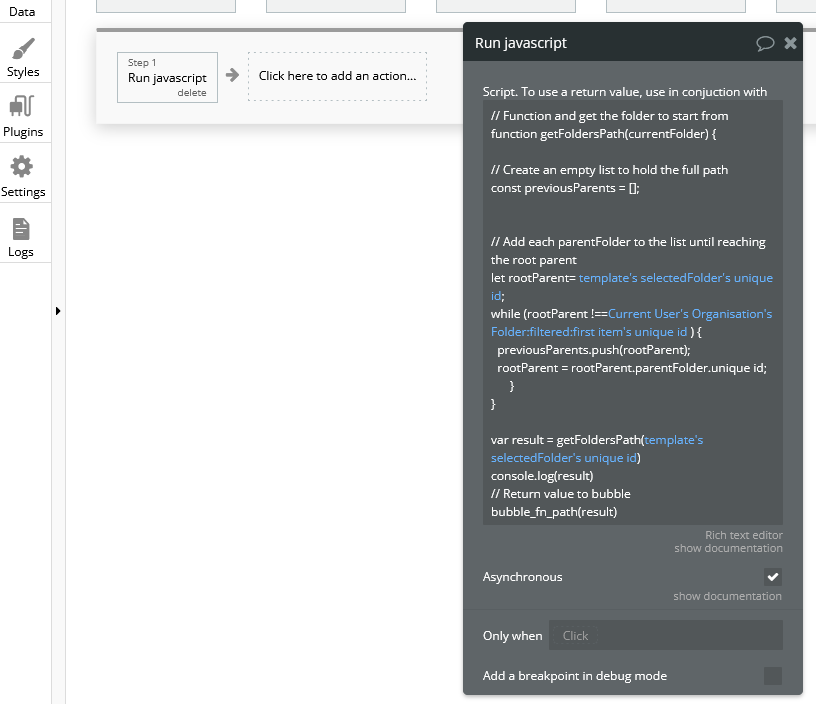Click the arrow between workflow steps

232,75
